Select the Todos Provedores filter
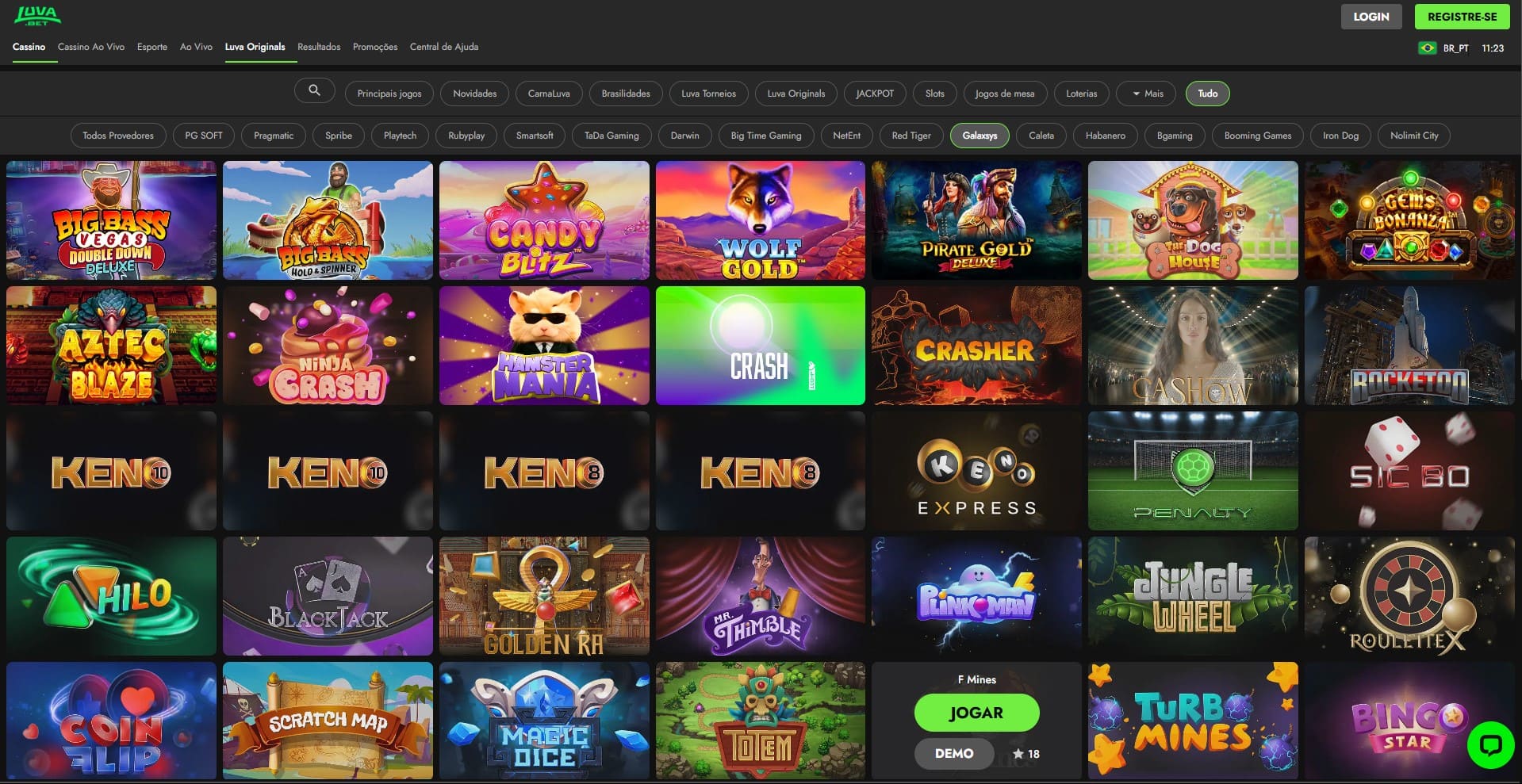 coord(118,136)
